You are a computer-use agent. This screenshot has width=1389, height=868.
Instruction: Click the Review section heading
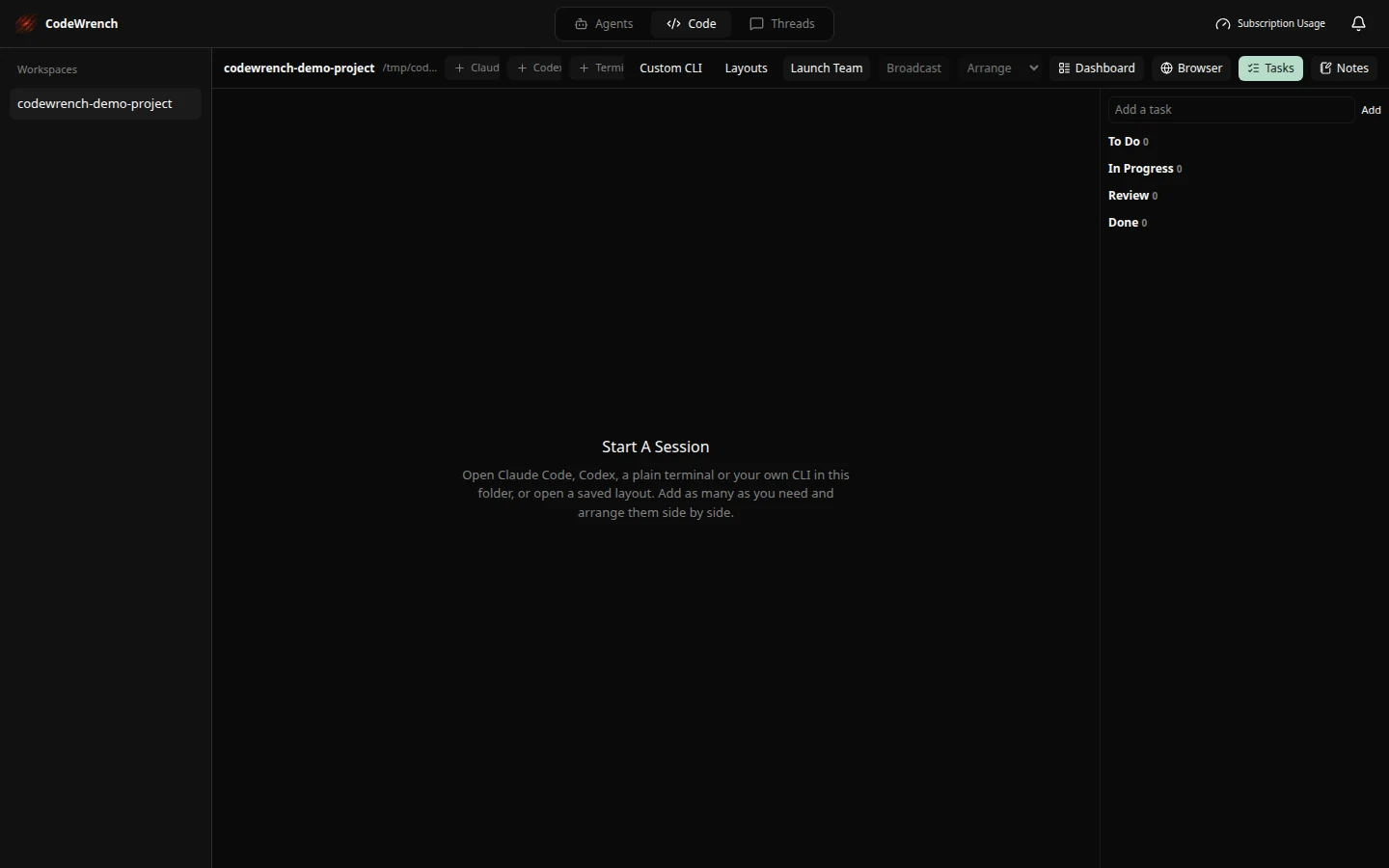click(1129, 196)
